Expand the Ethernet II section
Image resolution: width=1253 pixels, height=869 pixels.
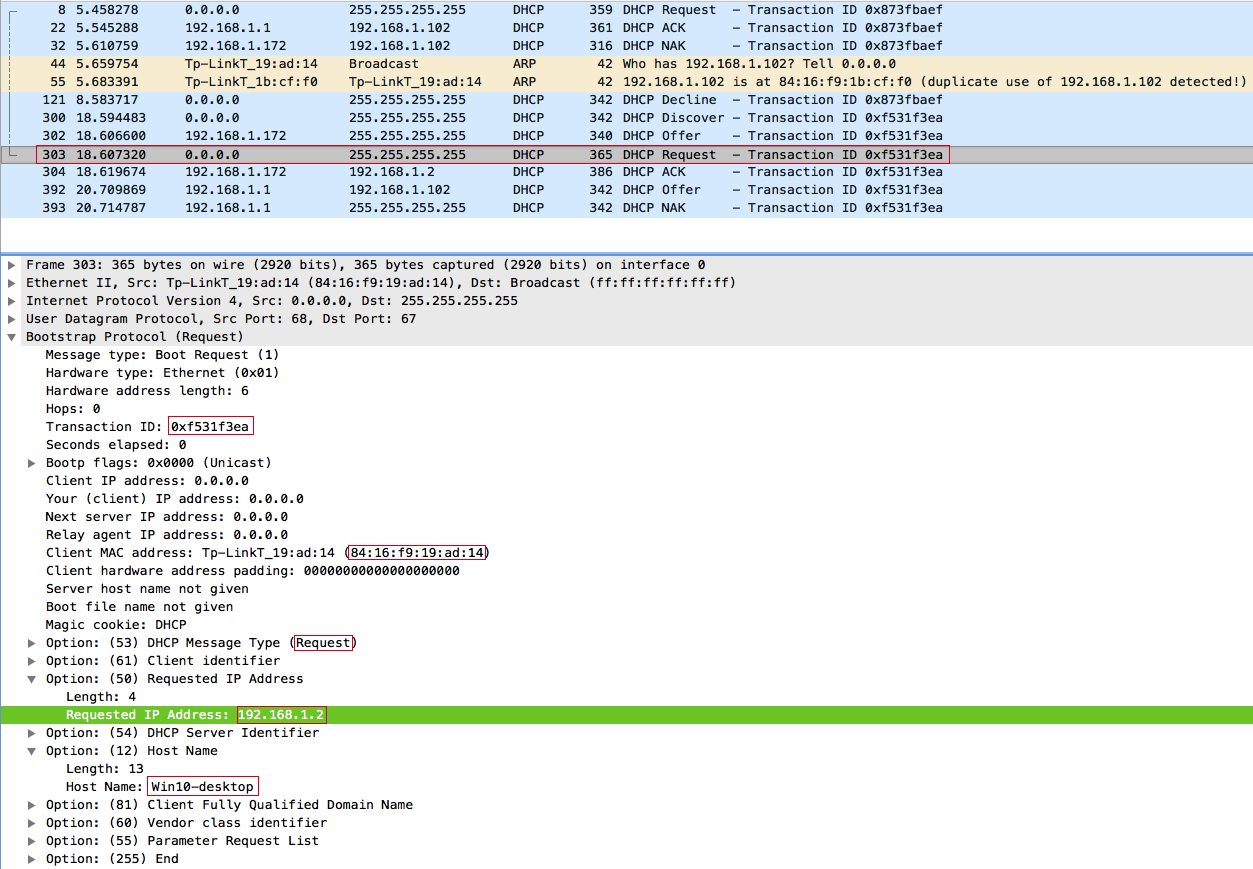[11, 283]
